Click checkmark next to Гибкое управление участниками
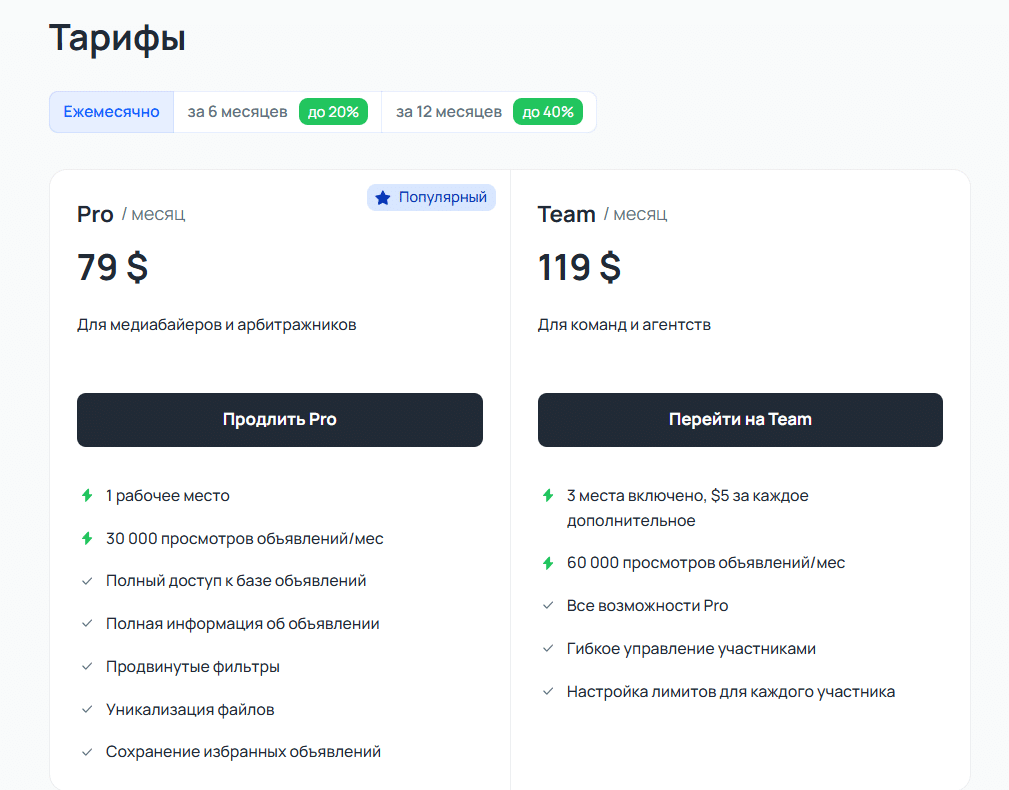This screenshot has height=790, width=1009. click(548, 648)
